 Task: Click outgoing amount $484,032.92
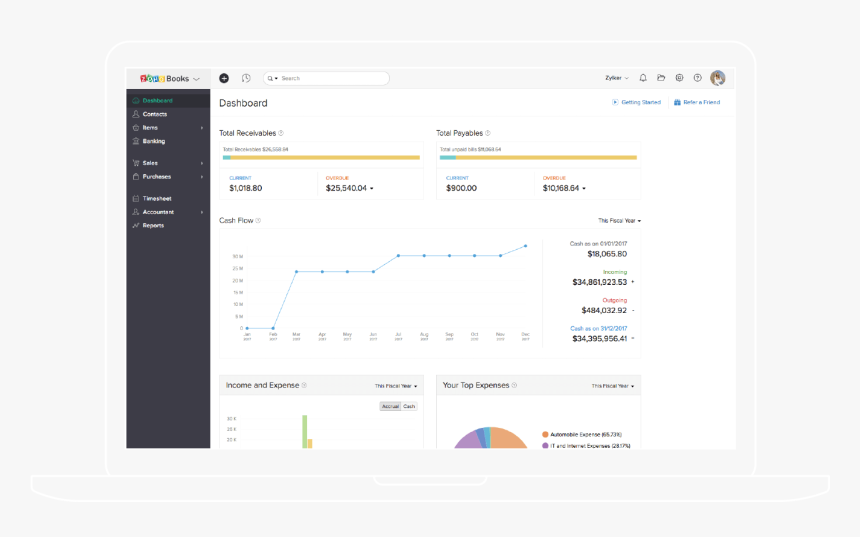[604, 310]
